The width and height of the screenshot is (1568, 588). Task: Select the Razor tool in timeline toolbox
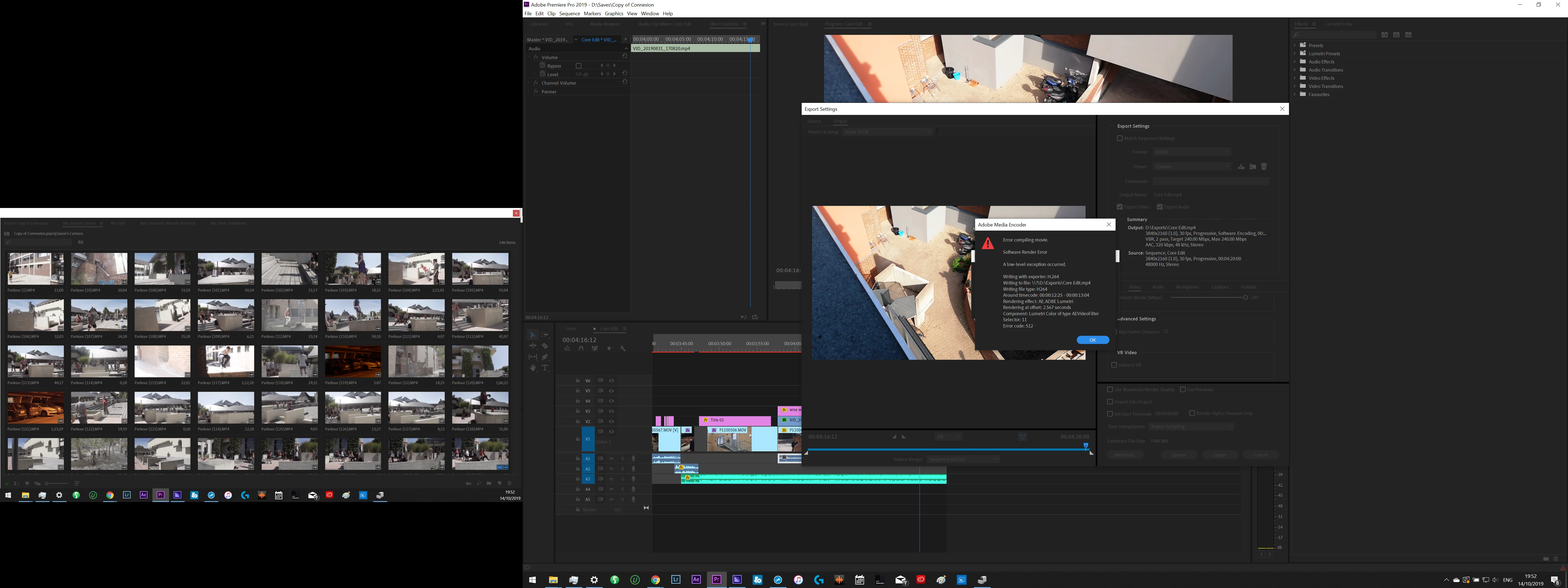(545, 346)
